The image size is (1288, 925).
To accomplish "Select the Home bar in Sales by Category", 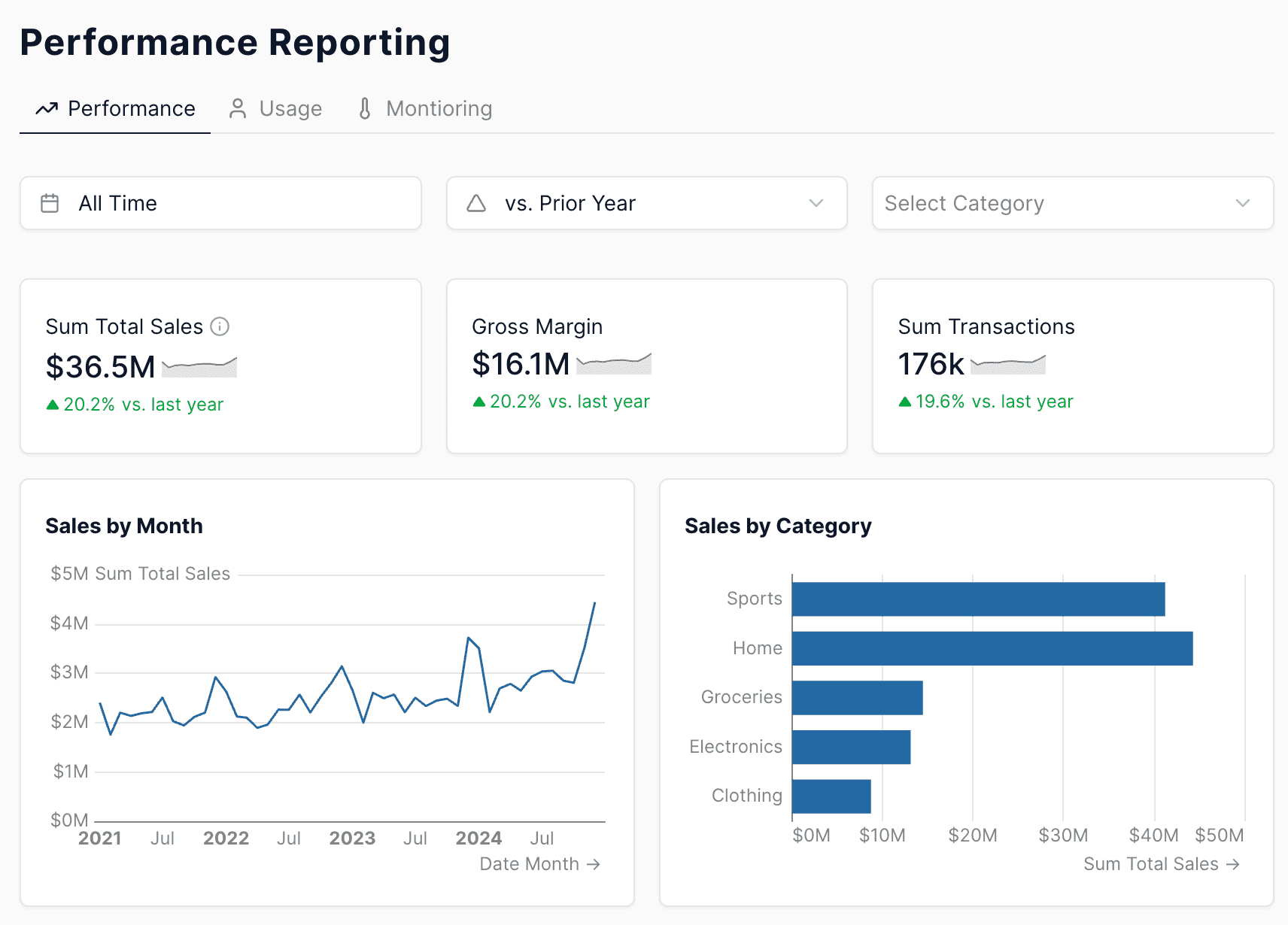I will (x=992, y=647).
